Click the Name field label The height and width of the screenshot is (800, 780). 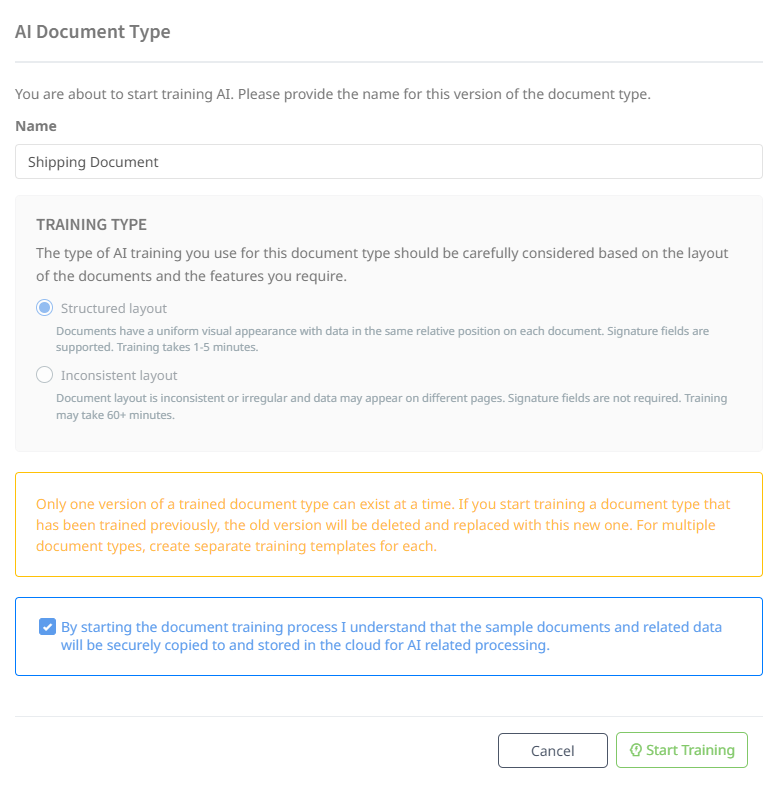coord(36,126)
